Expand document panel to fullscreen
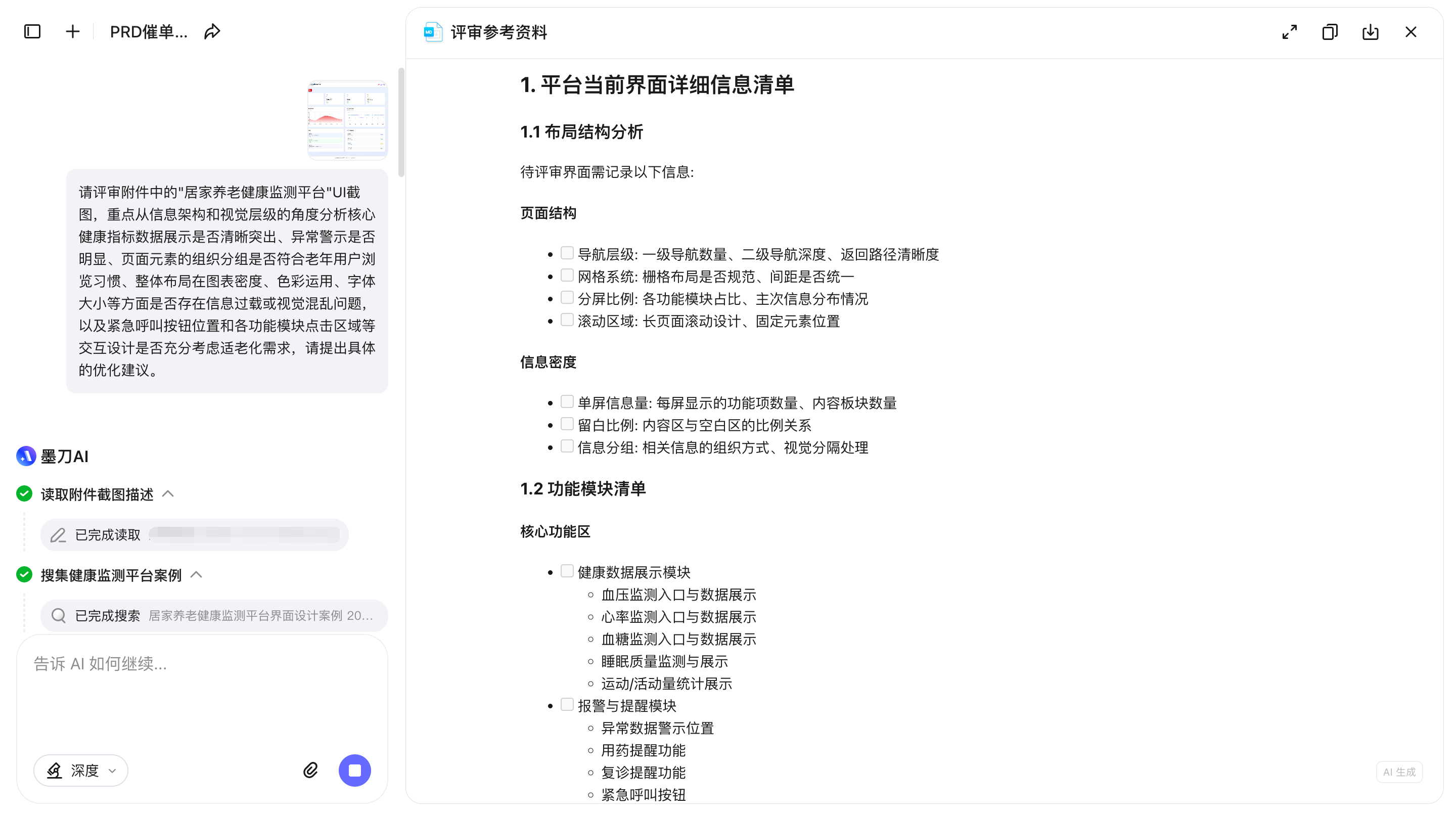Image resolution: width=1456 pixels, height=816 pixels. pyautogui.click(x=1289, y=32)
